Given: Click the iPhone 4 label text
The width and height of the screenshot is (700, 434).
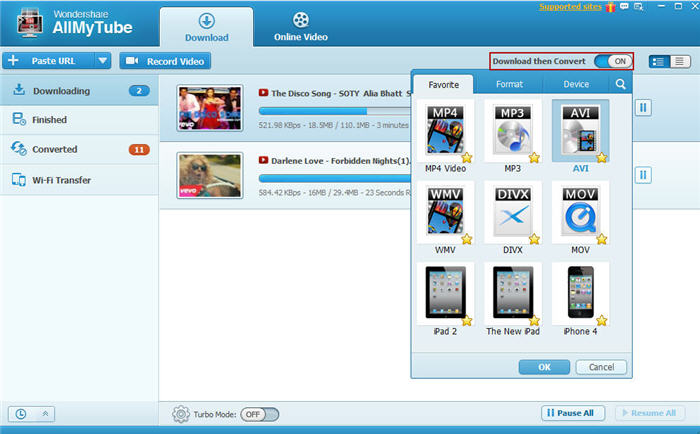Looking at the screenshot, I should coord(580,331).
